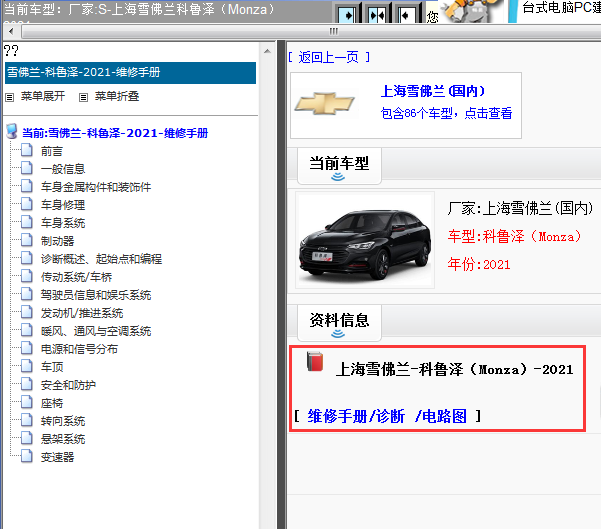The width and height of the screenshot is (601, 529).
Task: Click the robot mascot icon in the header
Action: (x=471, y=11)
